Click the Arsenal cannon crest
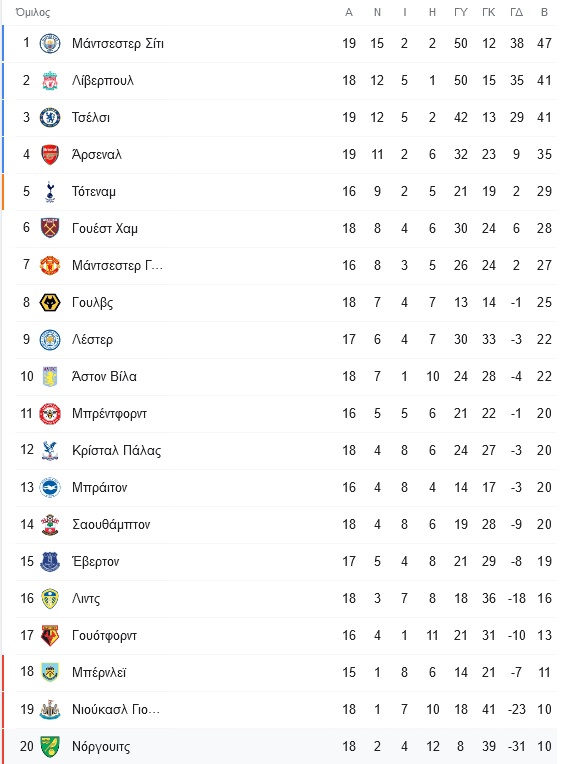Screen dimensions: 570x764 point(50,154)
